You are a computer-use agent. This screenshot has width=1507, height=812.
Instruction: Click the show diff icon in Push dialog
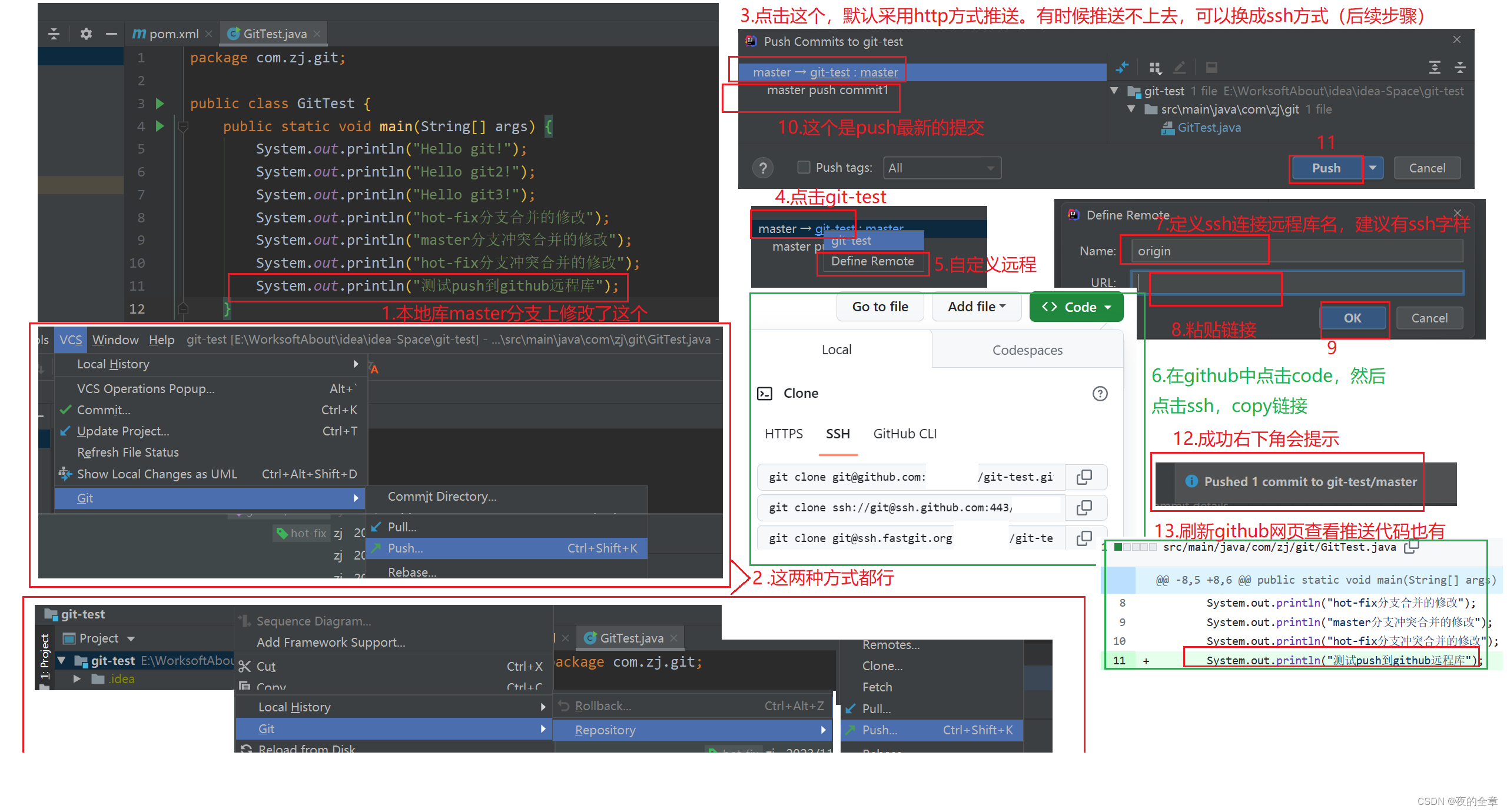[x=1122, y=68]
